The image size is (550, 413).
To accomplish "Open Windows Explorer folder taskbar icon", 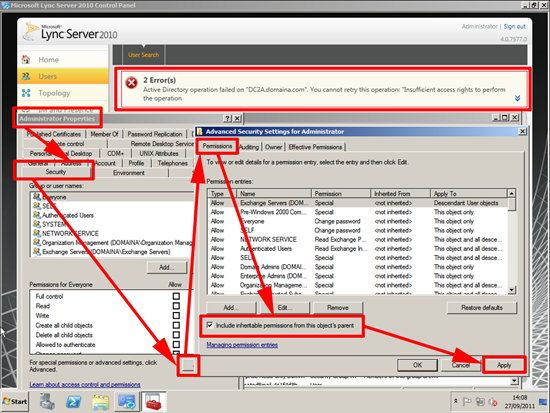I will point(100,401).
